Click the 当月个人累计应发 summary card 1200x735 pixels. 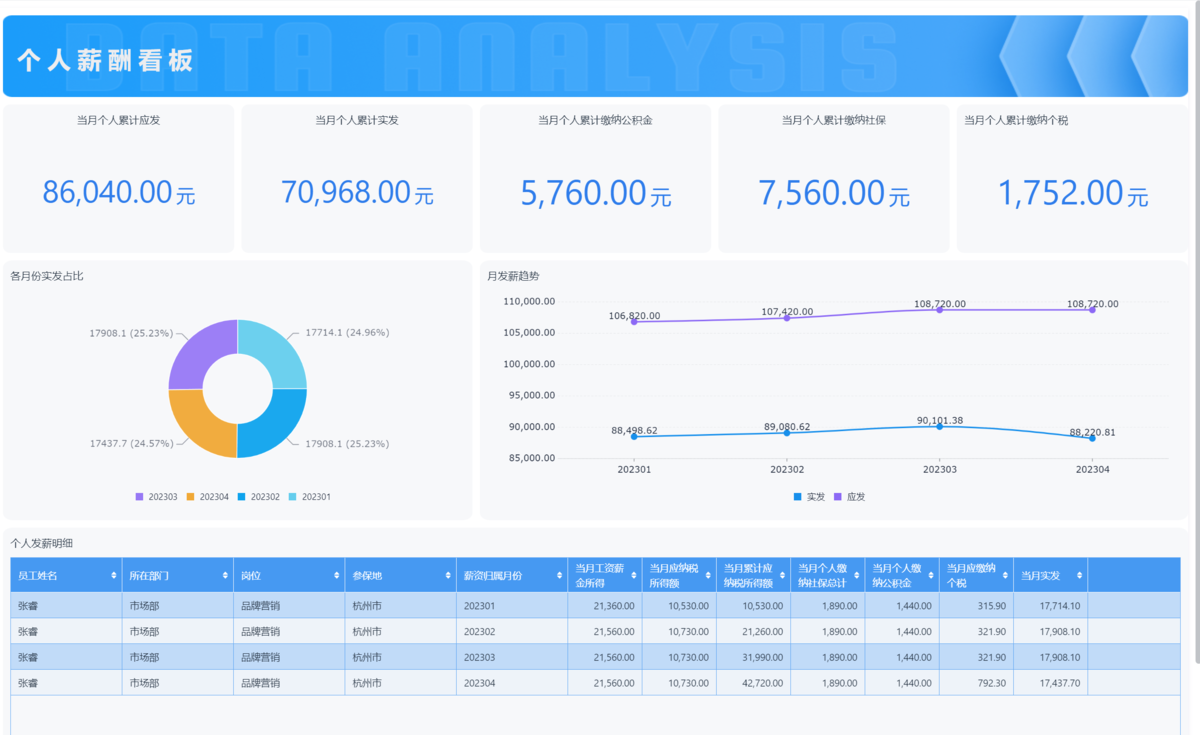(x=119, y=179)
